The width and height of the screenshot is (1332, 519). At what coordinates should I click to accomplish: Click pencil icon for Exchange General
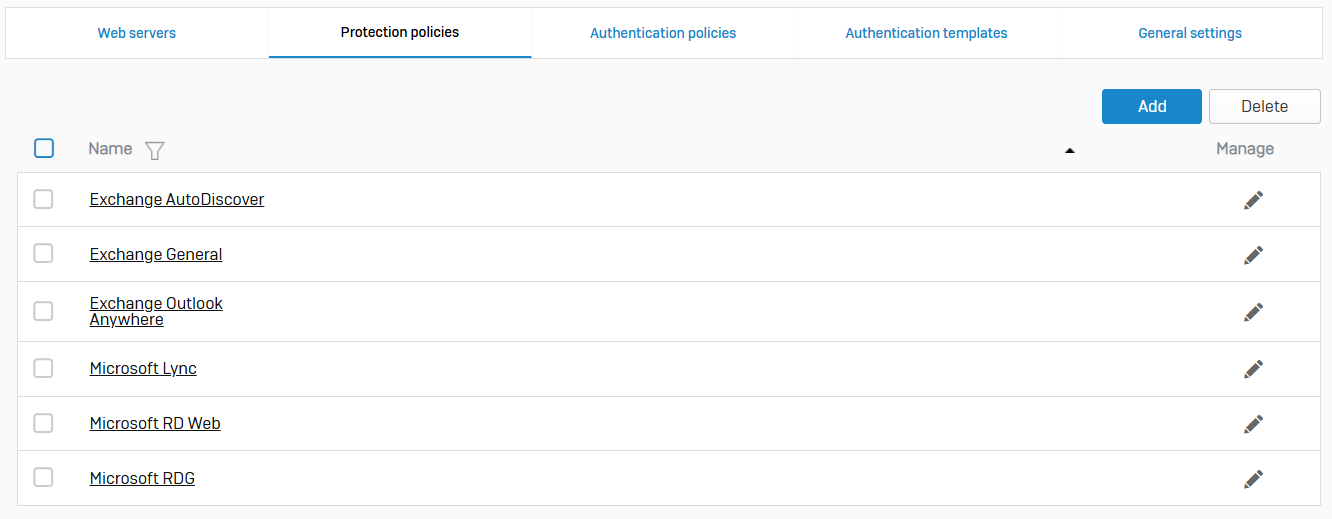pyautogui.click(x=1253, y=255)
